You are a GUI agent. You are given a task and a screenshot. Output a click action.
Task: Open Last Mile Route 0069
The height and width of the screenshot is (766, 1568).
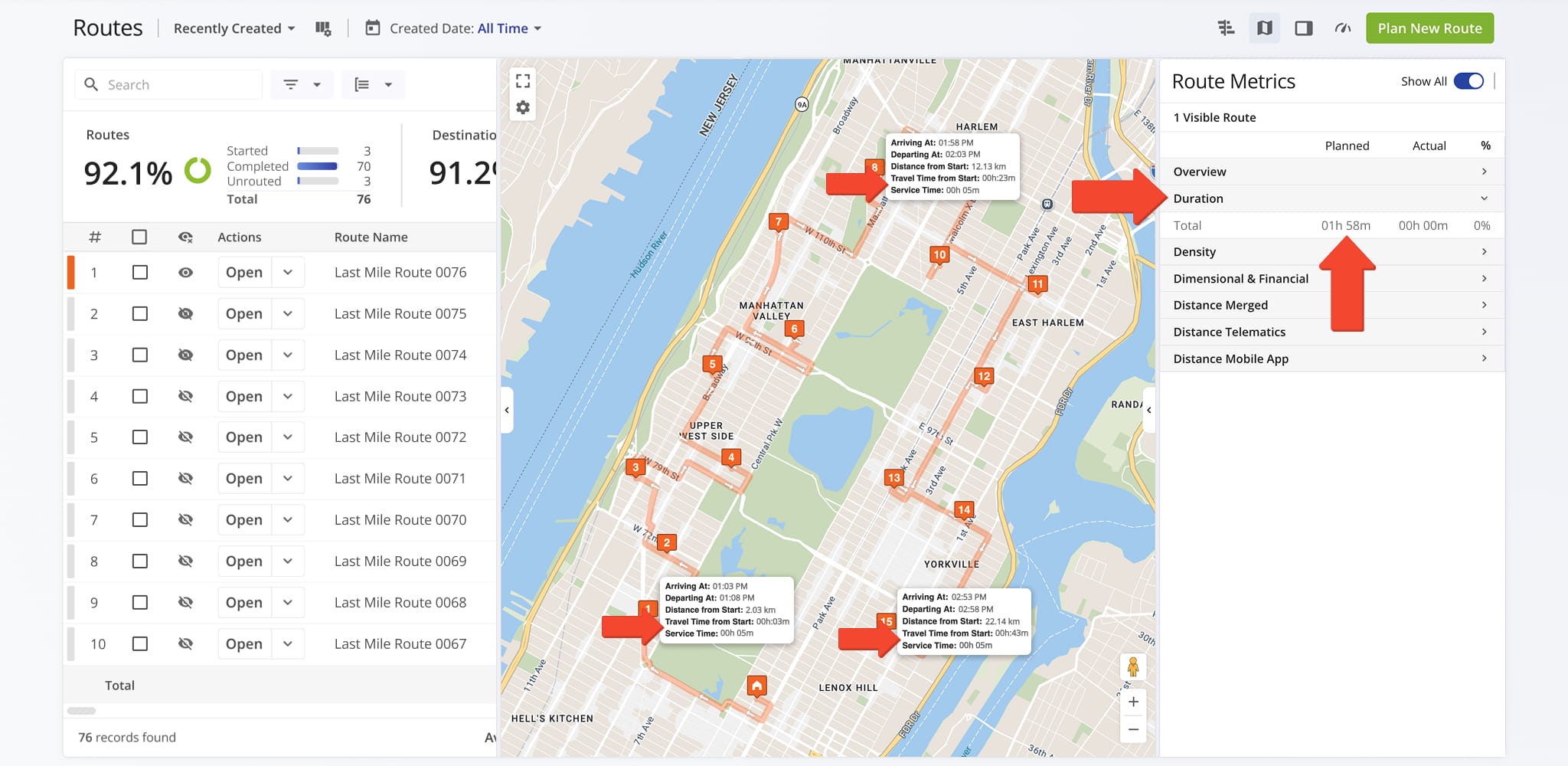point(244,561)
